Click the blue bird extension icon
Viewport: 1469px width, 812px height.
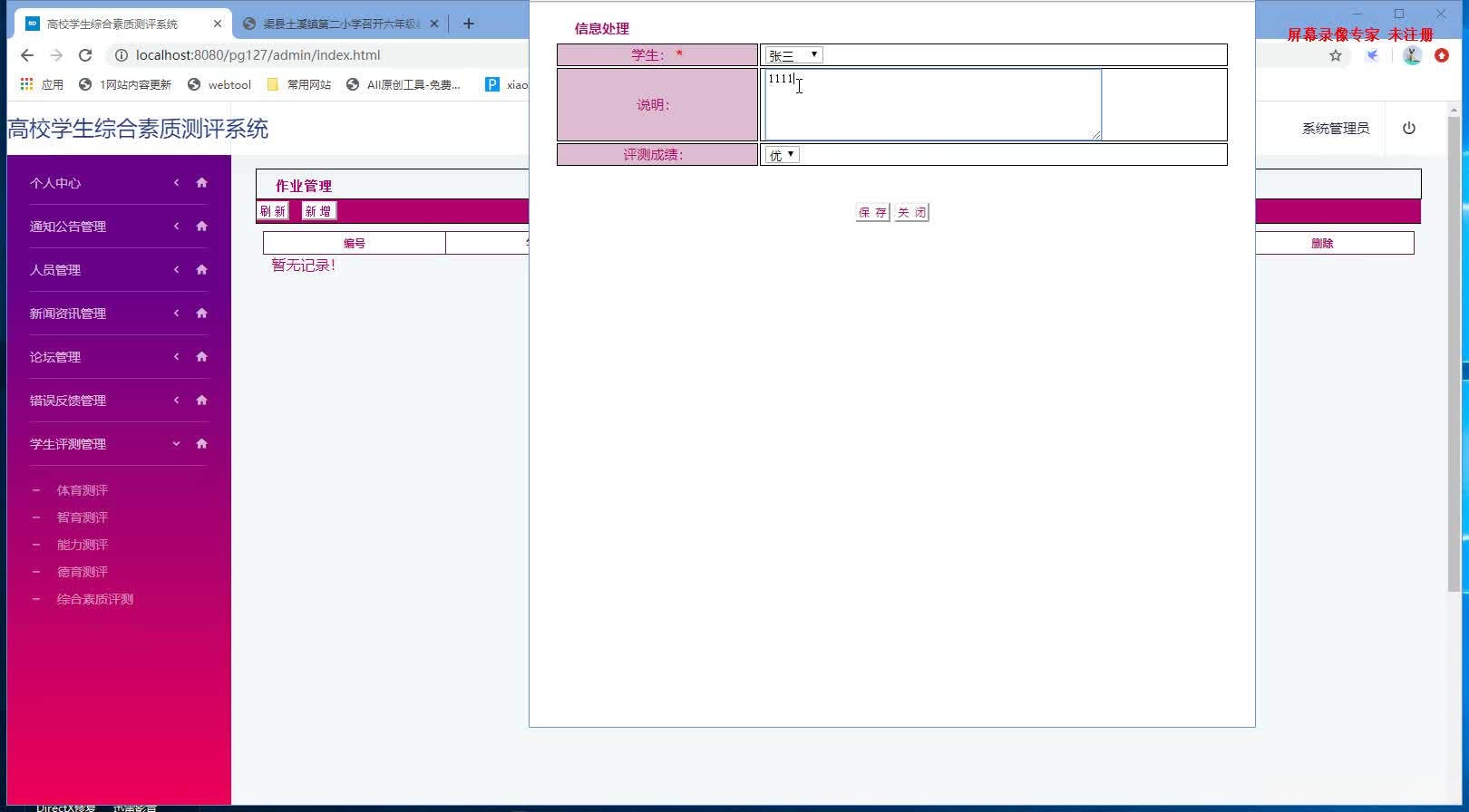1373,55
